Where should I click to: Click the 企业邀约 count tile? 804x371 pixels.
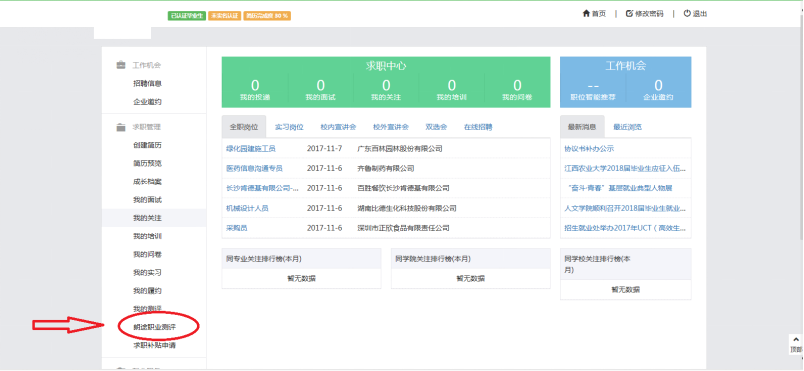click(658, 89)
